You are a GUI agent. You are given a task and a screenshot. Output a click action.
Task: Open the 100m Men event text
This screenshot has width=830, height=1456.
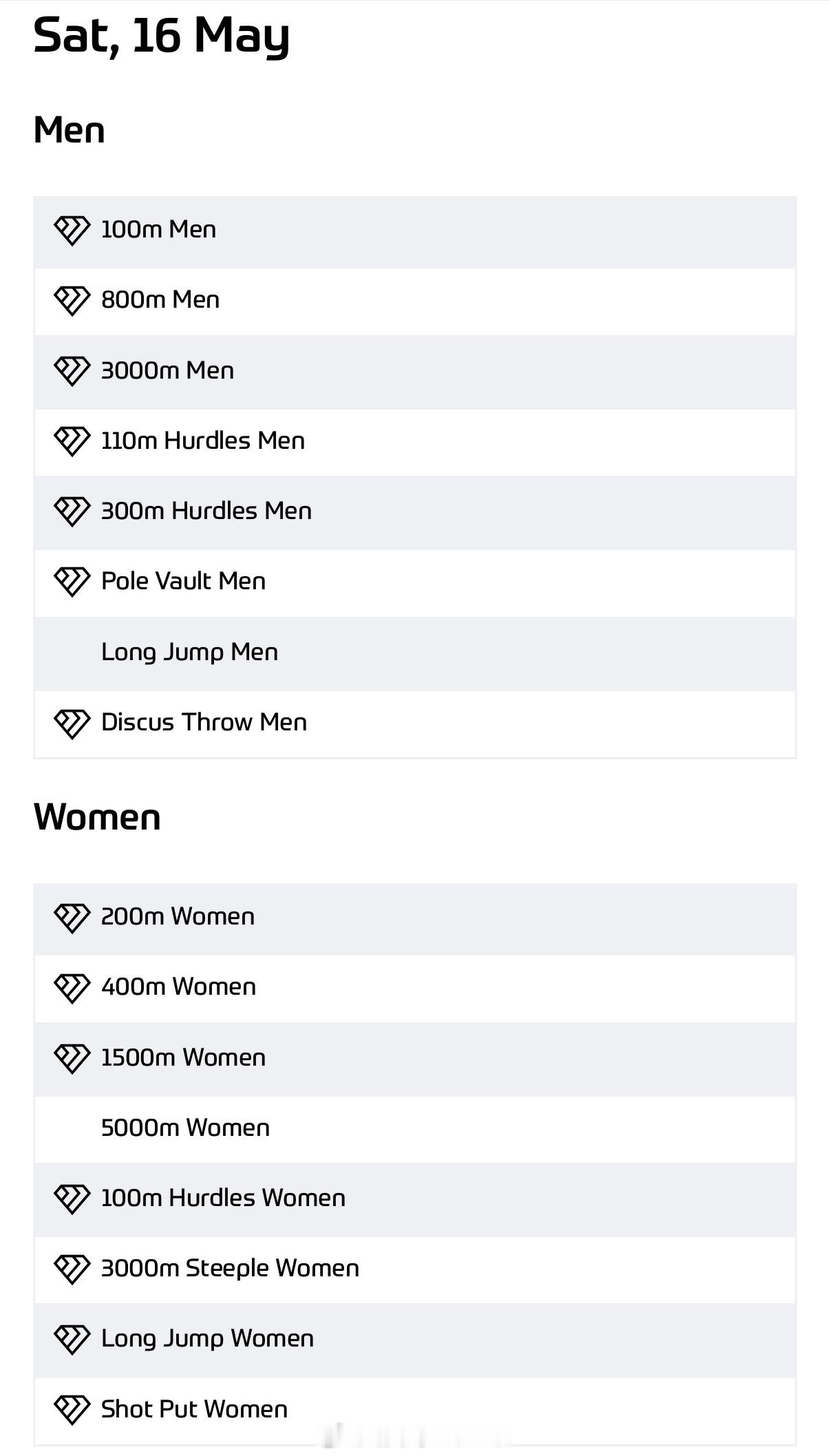click(x=158, y=229)
